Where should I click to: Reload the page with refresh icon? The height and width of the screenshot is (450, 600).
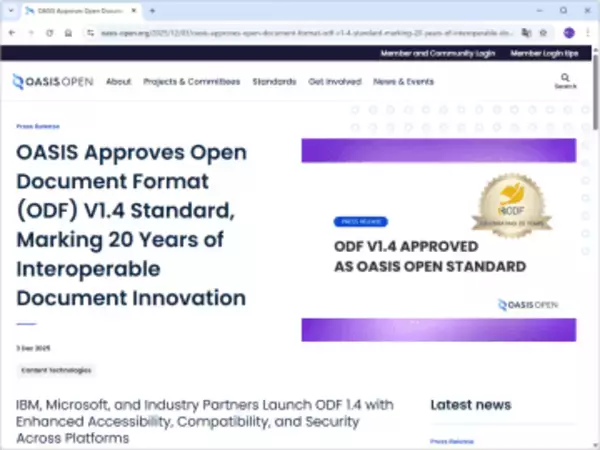tap(50, 33)
